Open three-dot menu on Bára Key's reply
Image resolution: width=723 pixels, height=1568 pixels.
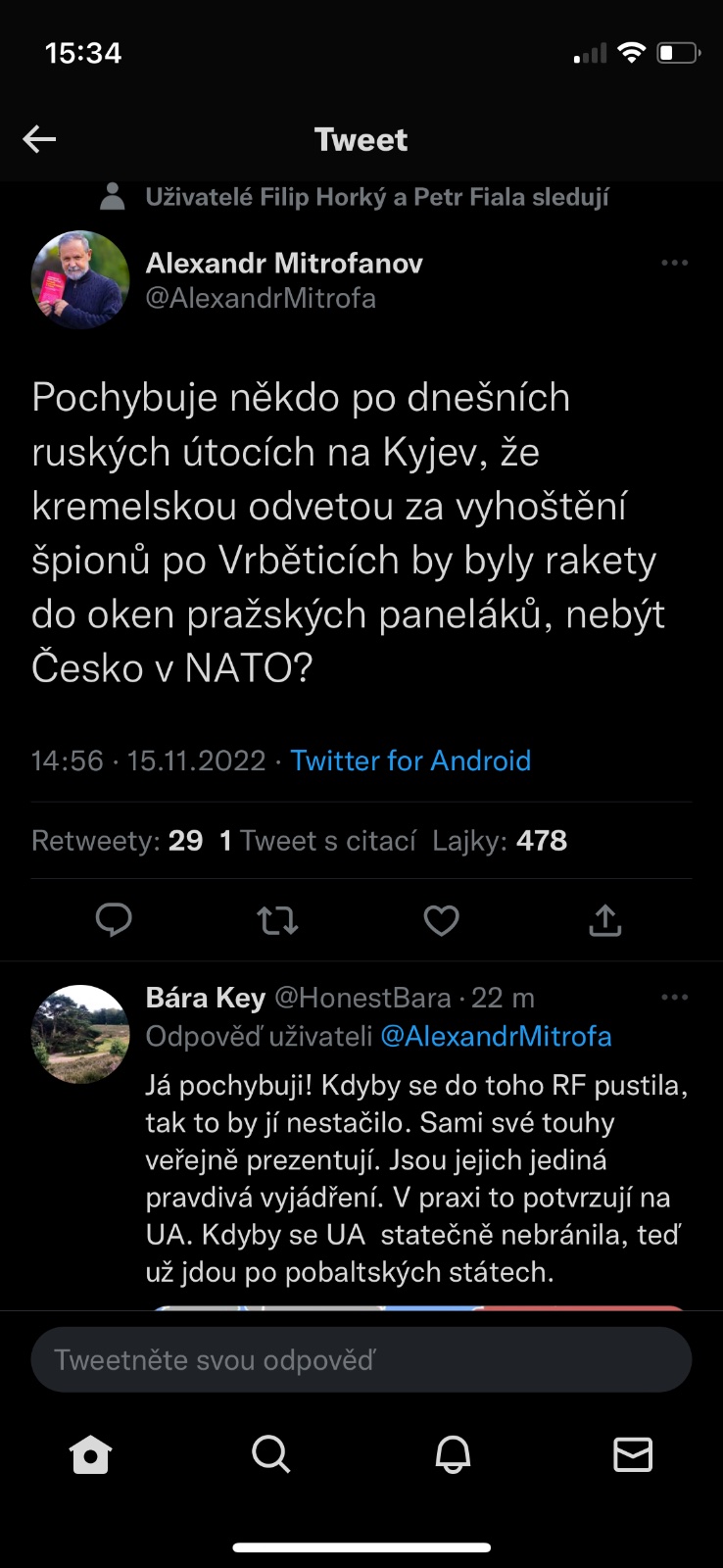674,998
